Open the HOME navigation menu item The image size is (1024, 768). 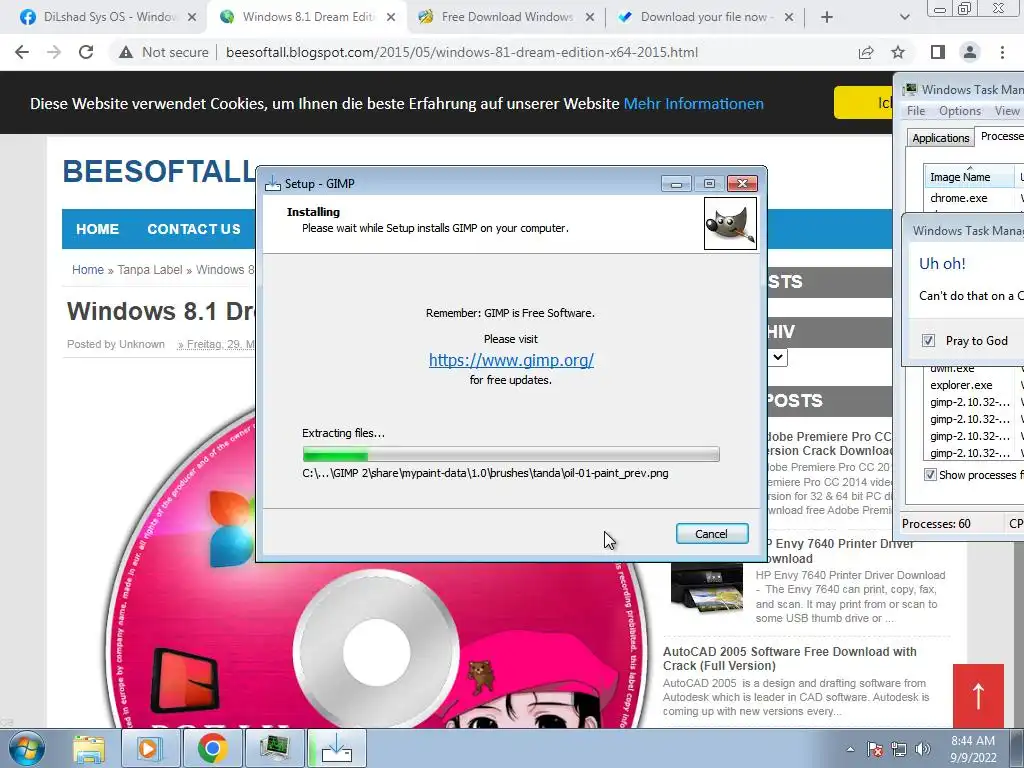pos(97,229)
